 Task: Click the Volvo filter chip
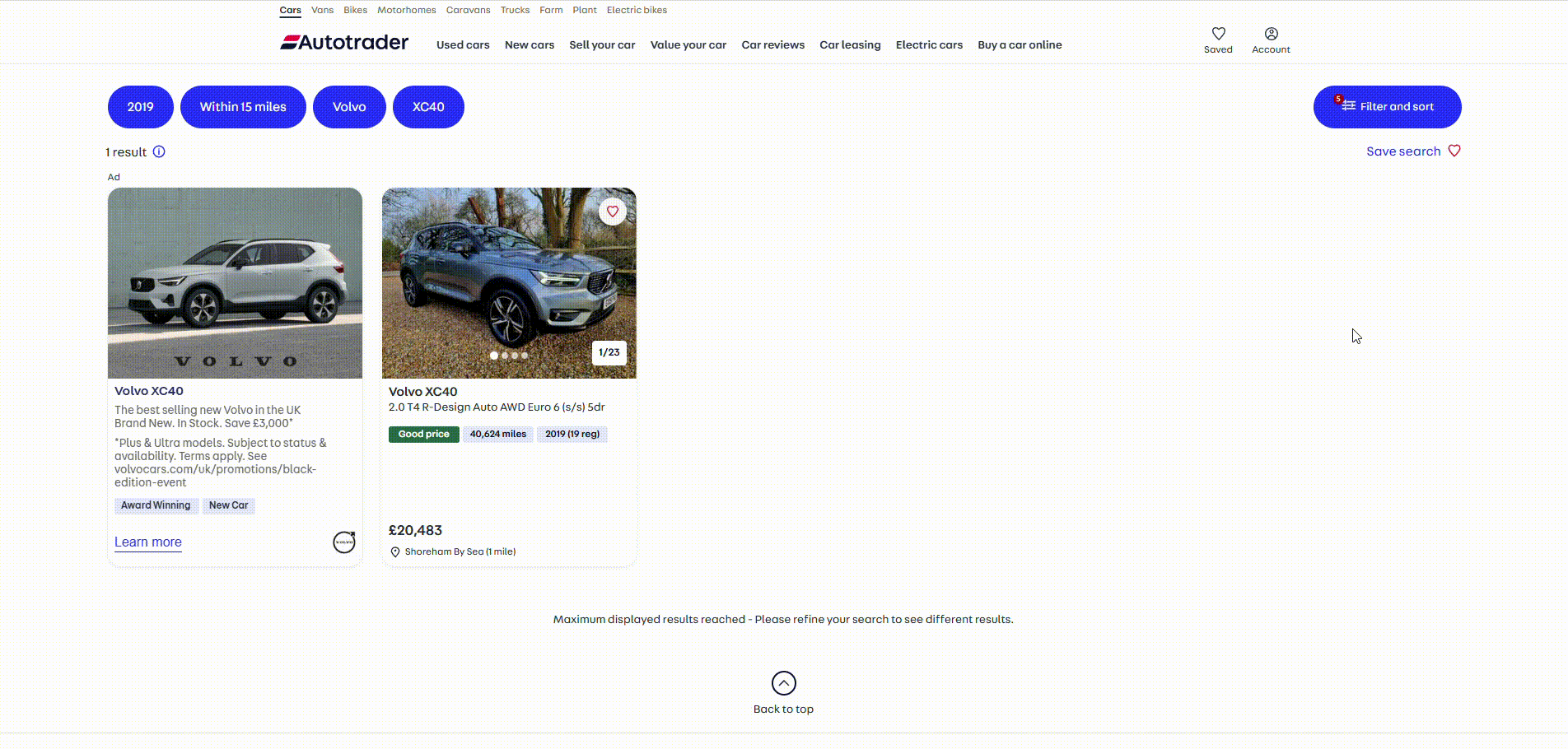point(349,107)
